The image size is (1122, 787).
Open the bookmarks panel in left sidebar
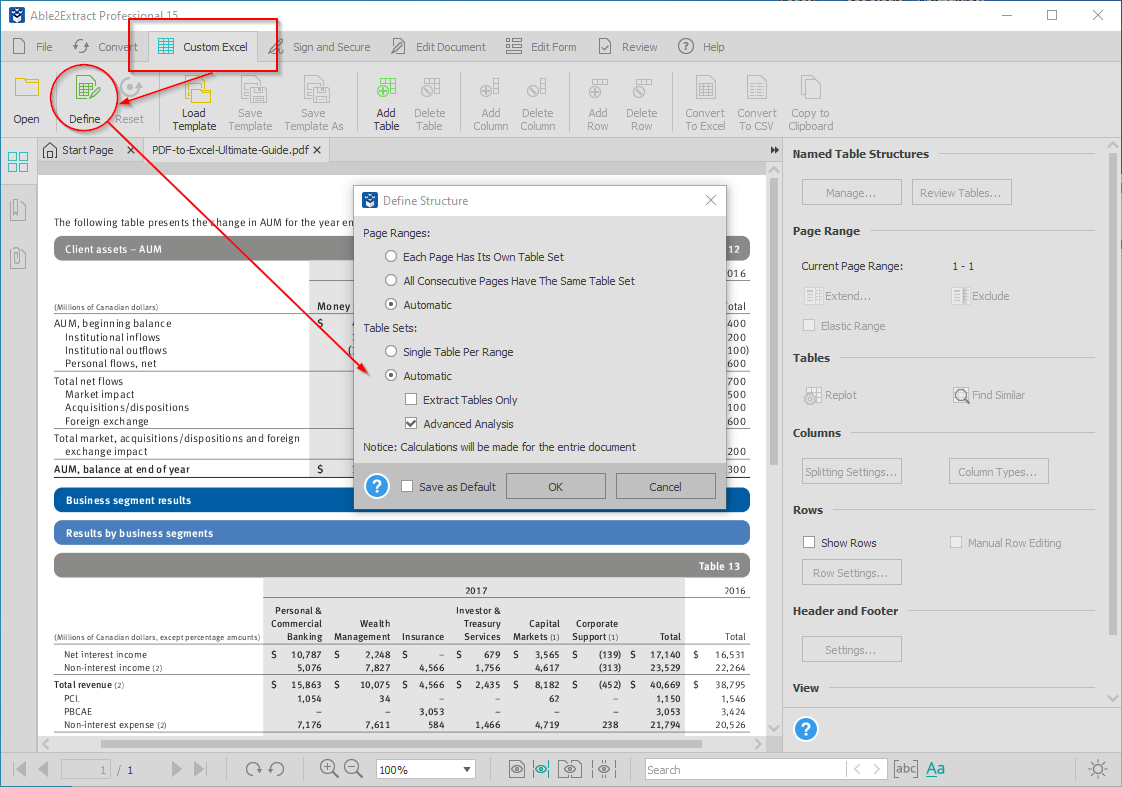[x=18, y=210]
